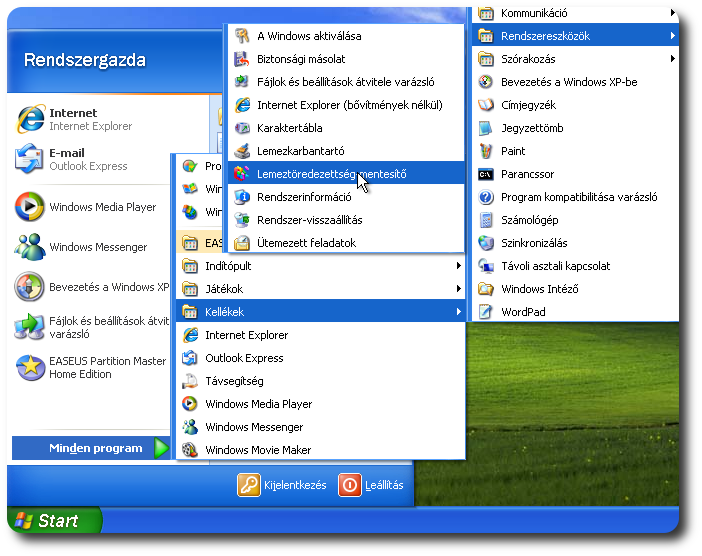Click the WordPad icon
The height and width of the screenshot is (556, 702).
(x=486, y=312)
